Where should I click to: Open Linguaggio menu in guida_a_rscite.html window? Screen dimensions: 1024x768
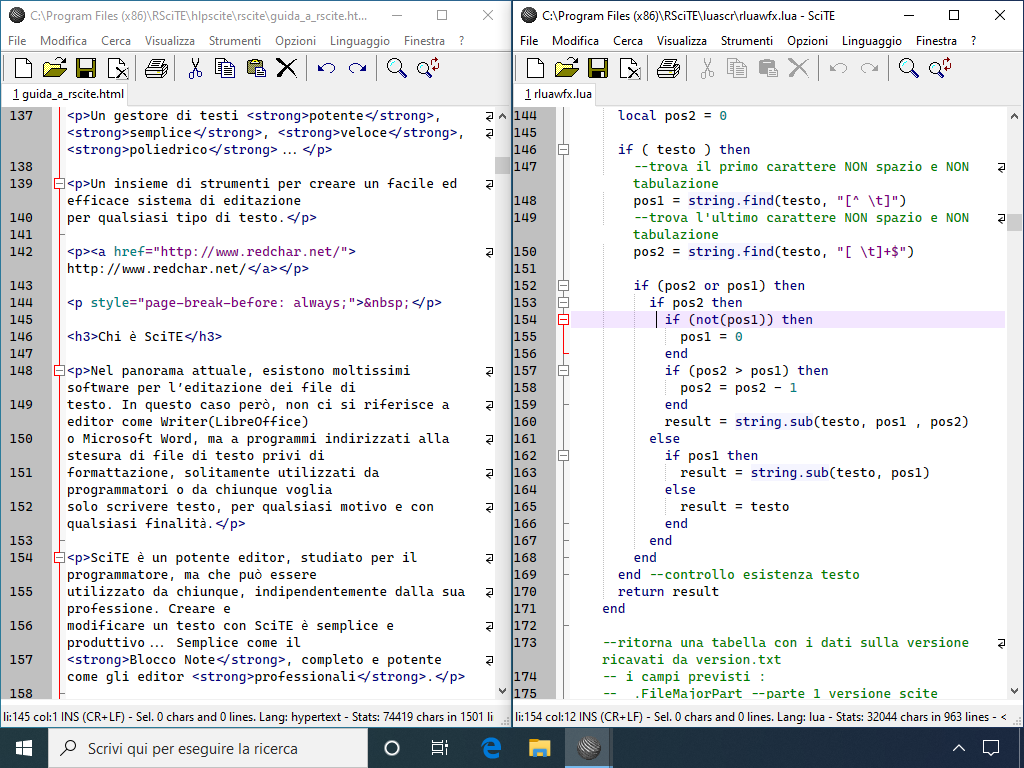click(363, 41)
